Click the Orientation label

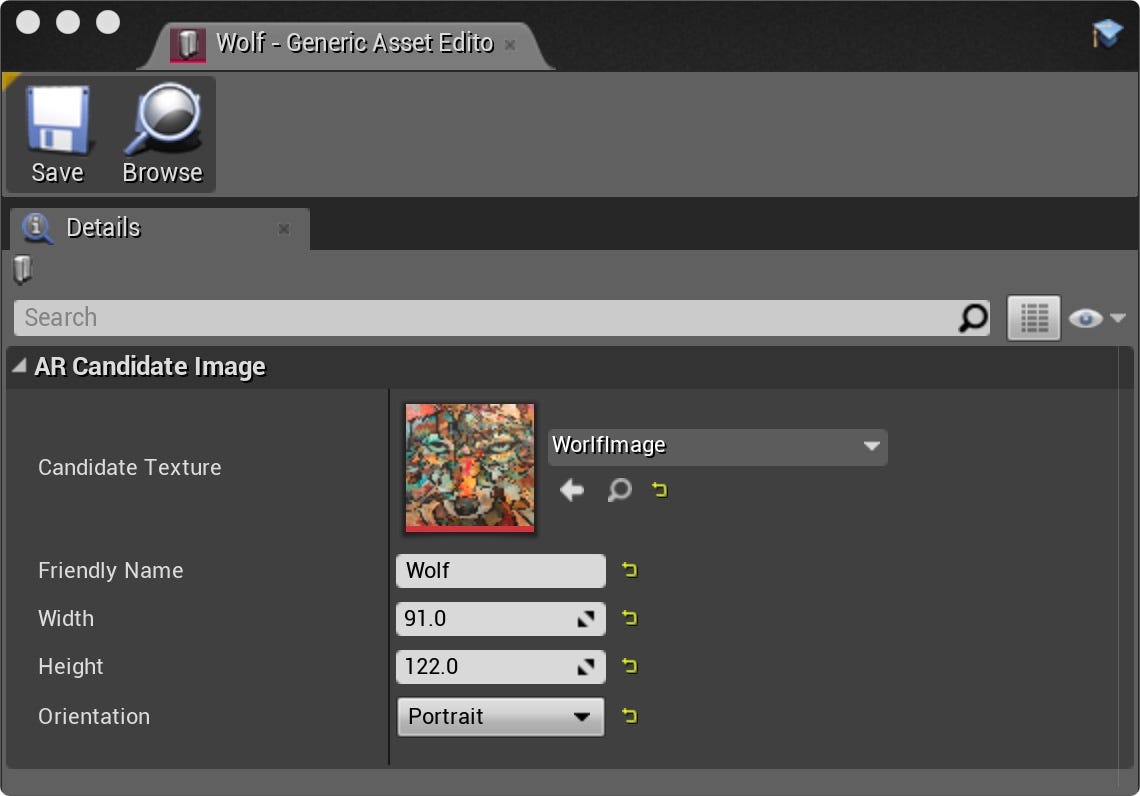click(94, 717)
